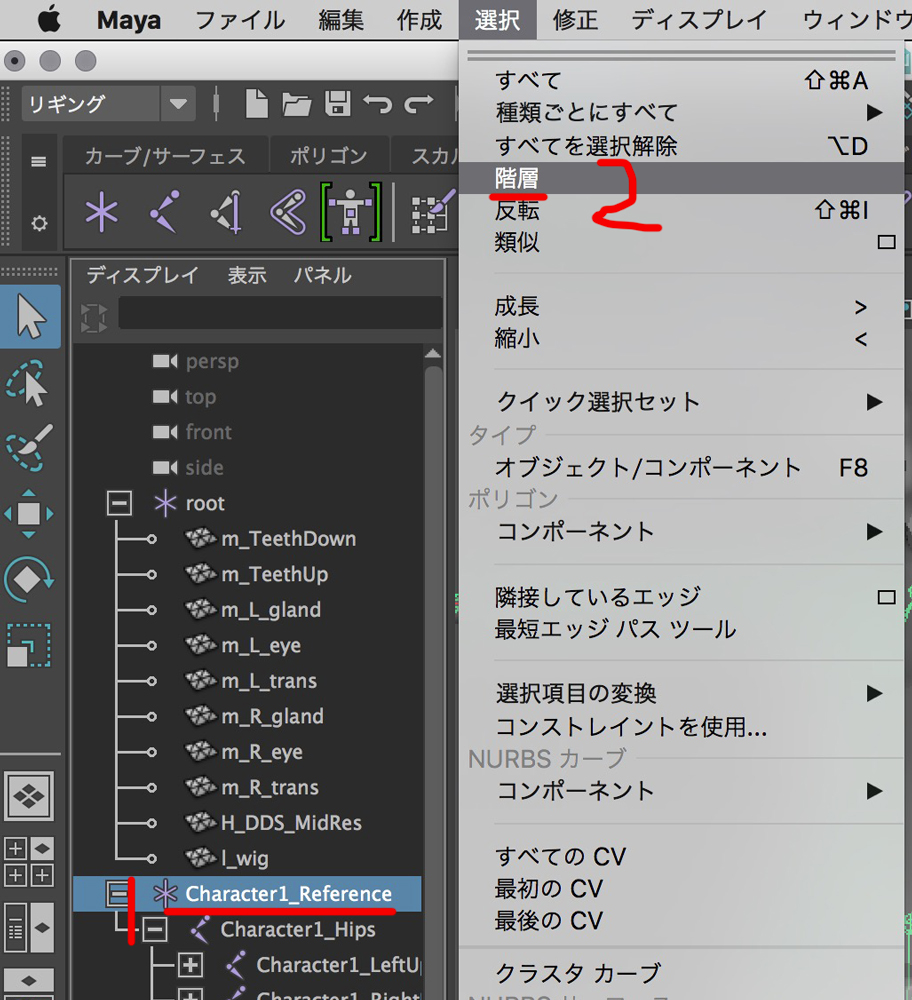
Task: Choose すべてを選択解除 in the menu
Action: (x=681, y=146)
